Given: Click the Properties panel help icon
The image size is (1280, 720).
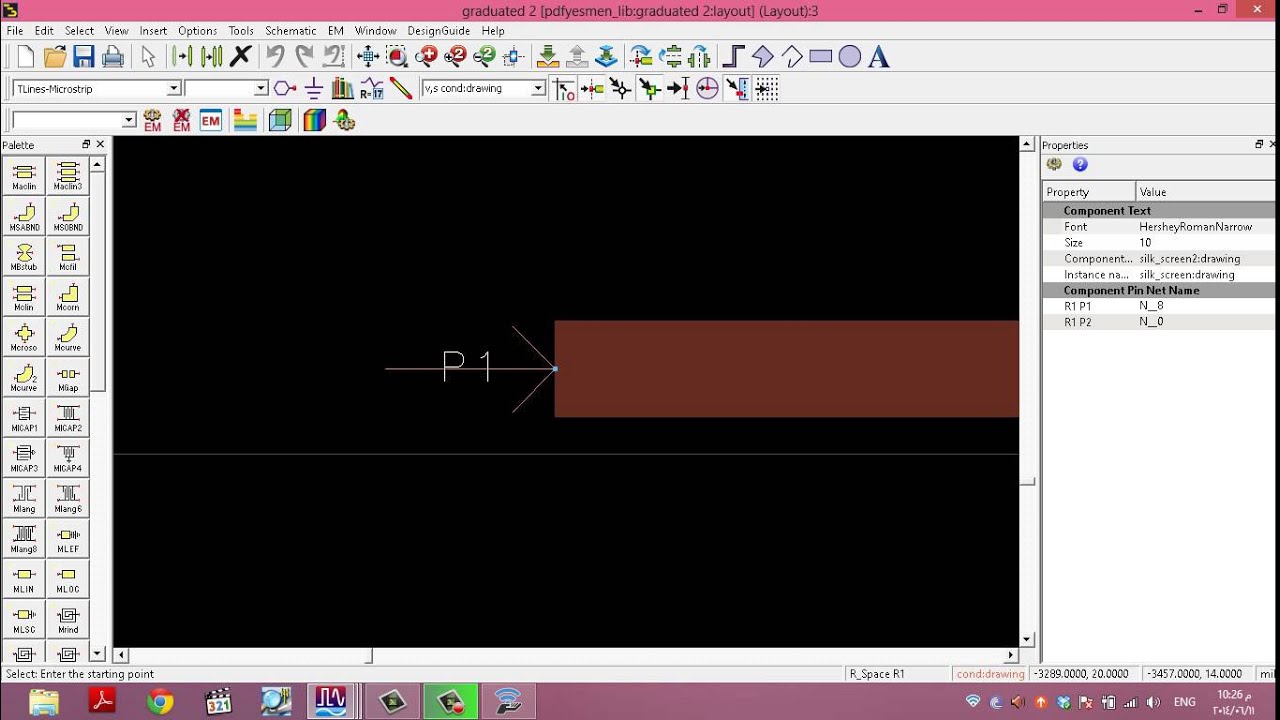Looking at the screenshot, I should 1080,165.
